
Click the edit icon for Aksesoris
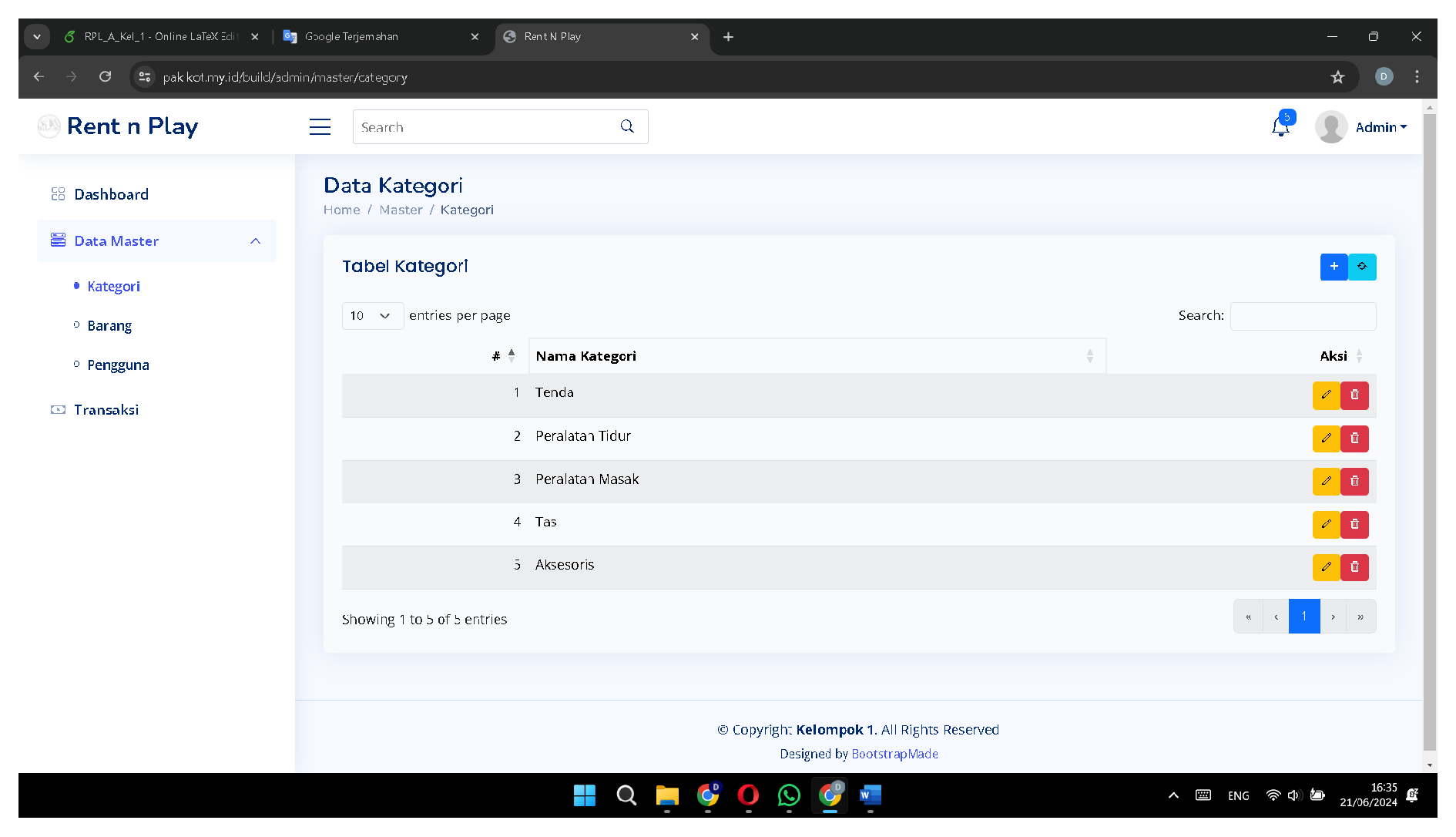click(x=1326, y=567)
